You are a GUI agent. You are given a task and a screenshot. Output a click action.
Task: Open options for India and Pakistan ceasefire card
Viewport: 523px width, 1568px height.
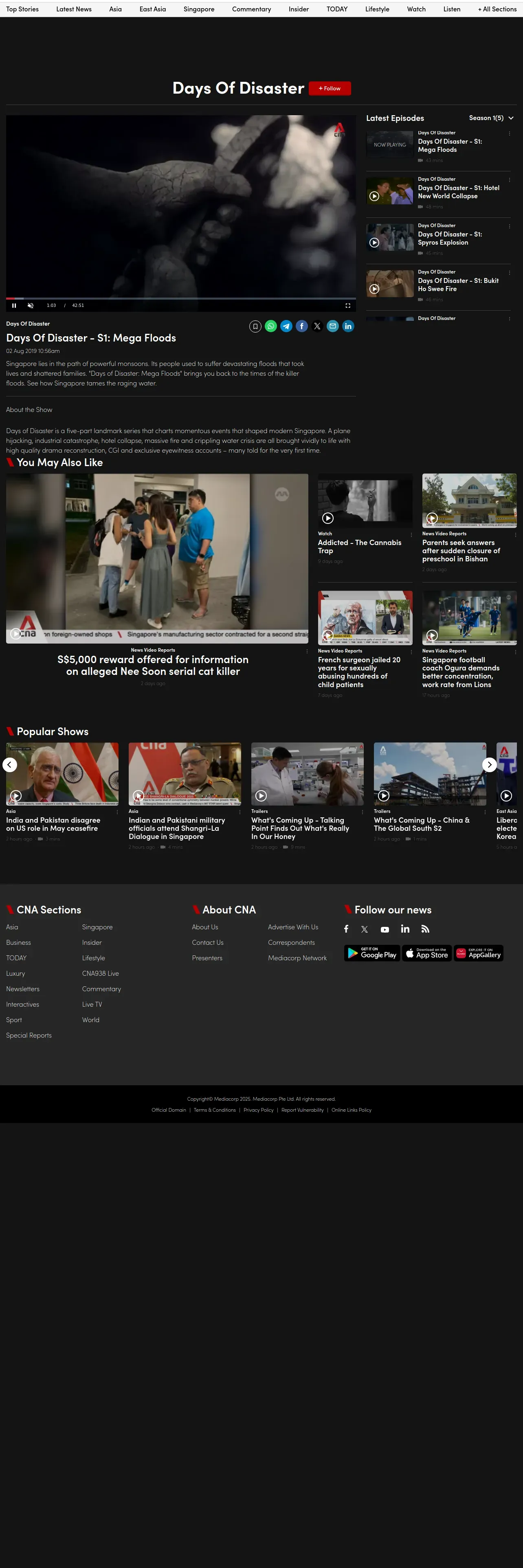[117, 812]
